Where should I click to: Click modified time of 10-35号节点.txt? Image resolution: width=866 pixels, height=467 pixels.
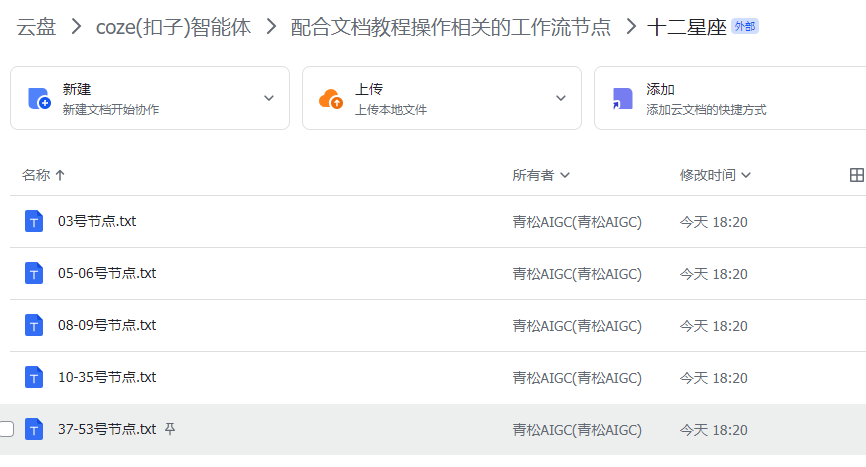[713, 378]
